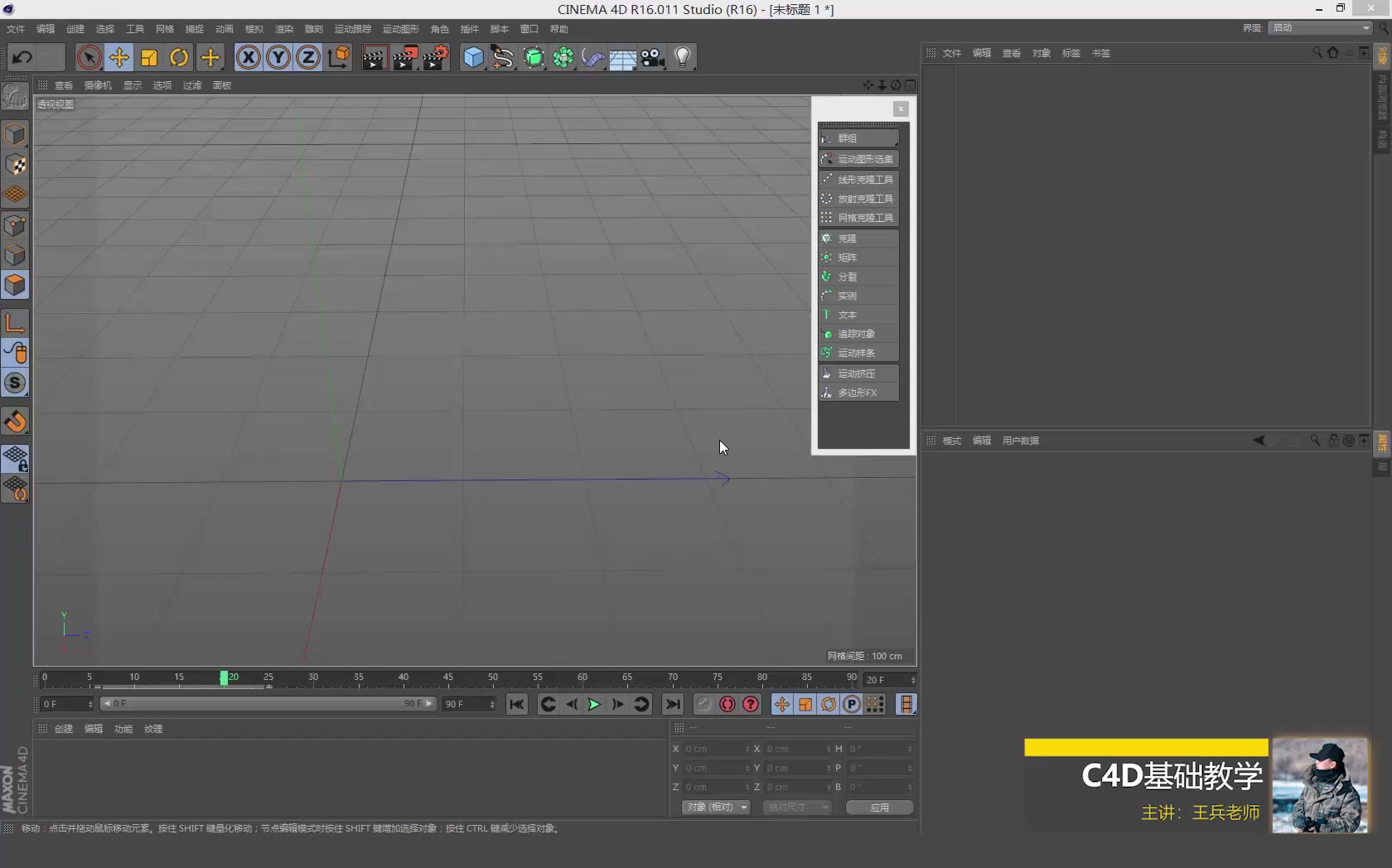The width and height of the screenshot is (1392, 868).
Task: Add a 文本 MoText object
Action: [858, 315]
